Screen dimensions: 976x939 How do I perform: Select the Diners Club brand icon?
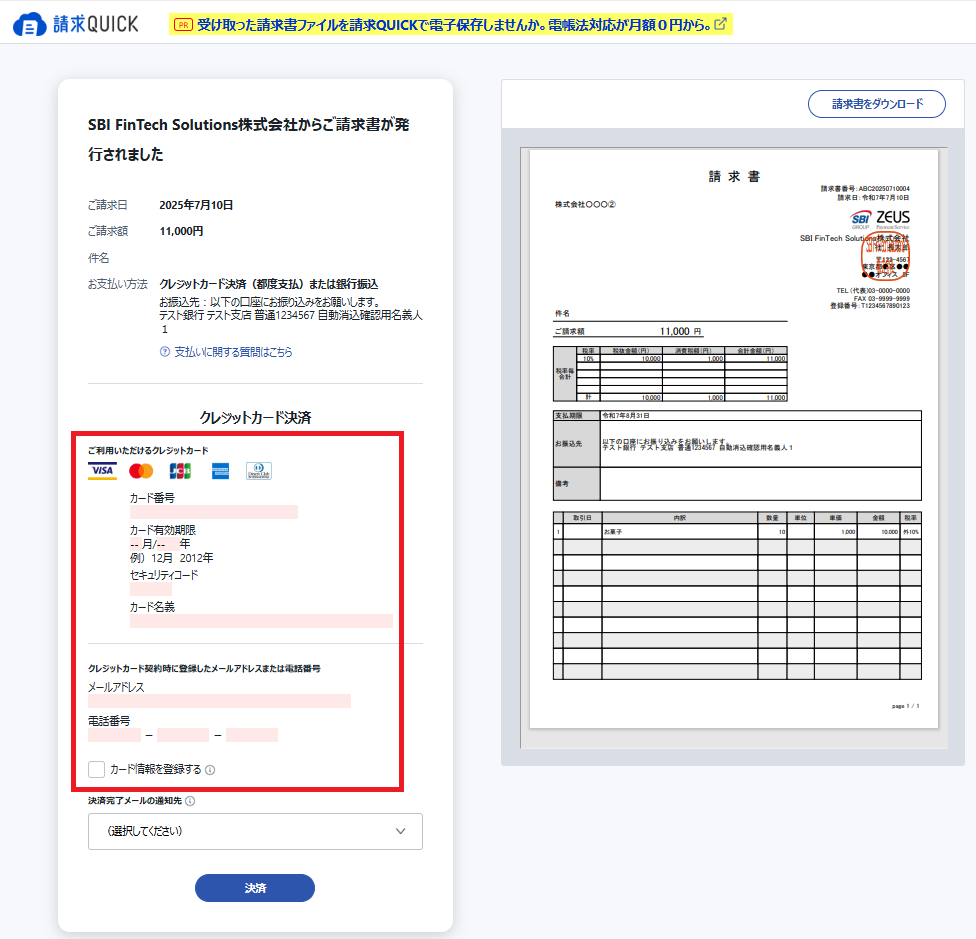[260, 471]
